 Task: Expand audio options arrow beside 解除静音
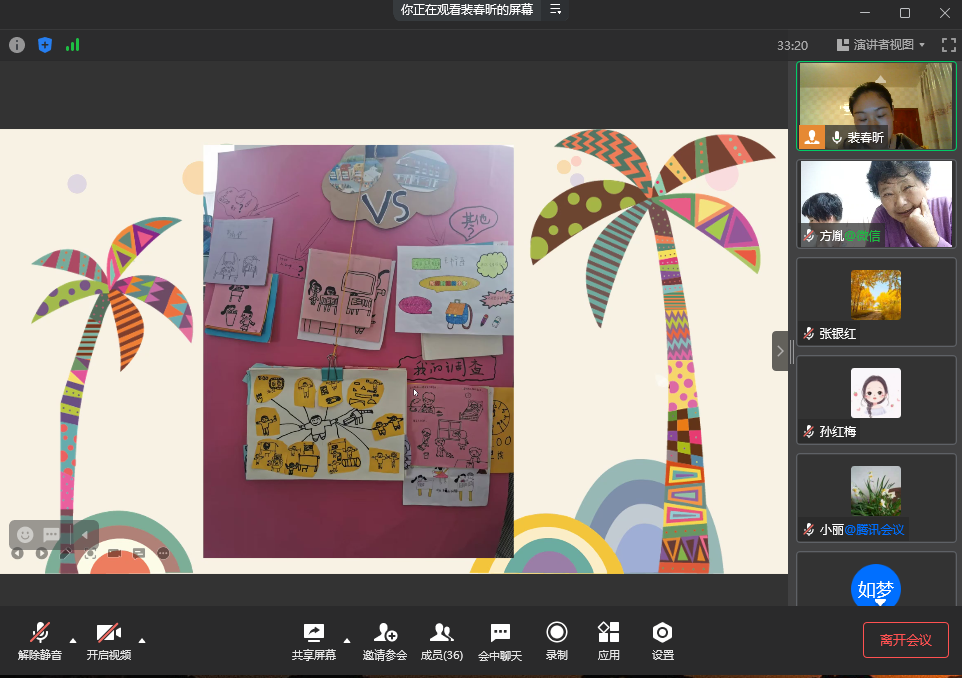click(72, 640)
